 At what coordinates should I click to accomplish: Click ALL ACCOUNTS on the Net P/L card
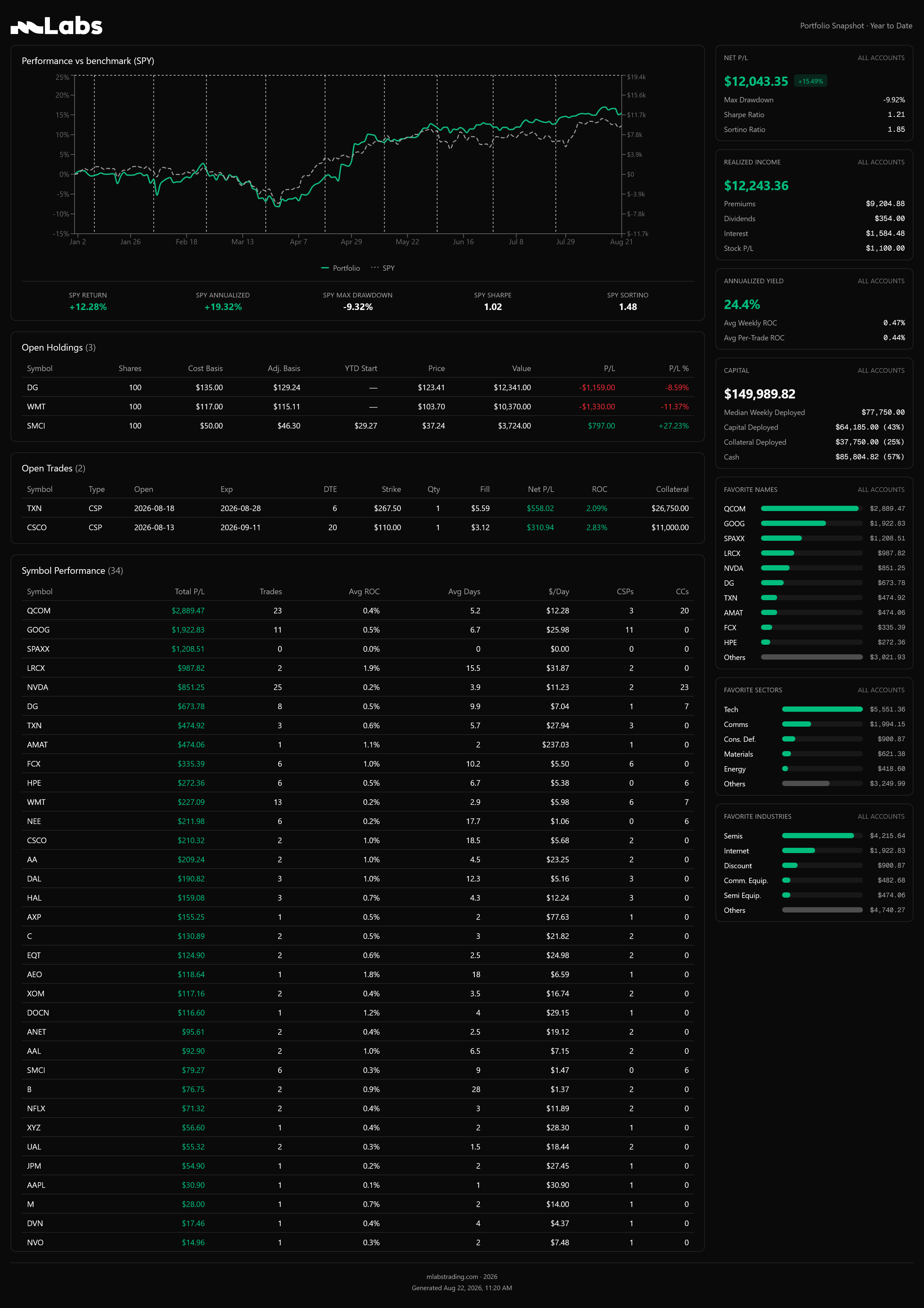tap(881, 58)
